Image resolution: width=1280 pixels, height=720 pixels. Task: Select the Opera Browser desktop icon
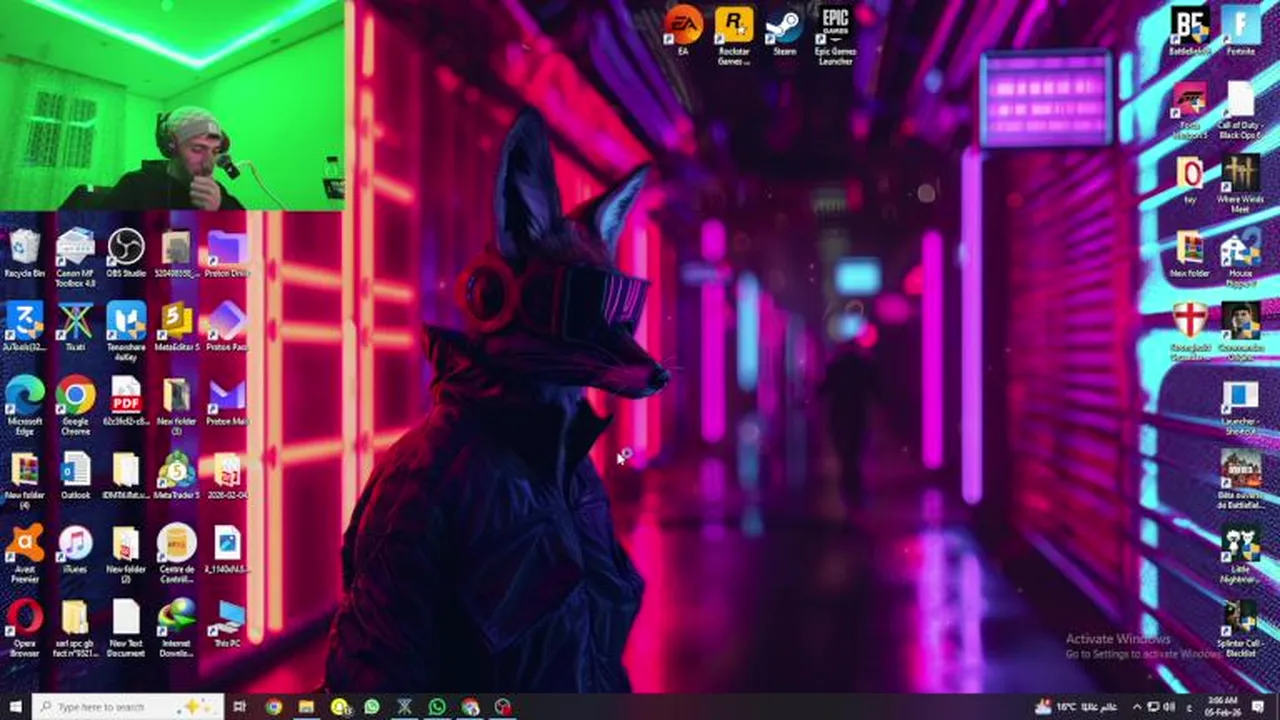click(x=24, y=627)
